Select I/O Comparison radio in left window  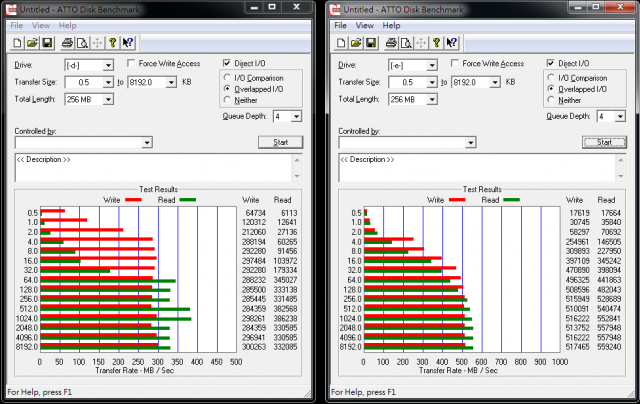[x=227, y=78]
